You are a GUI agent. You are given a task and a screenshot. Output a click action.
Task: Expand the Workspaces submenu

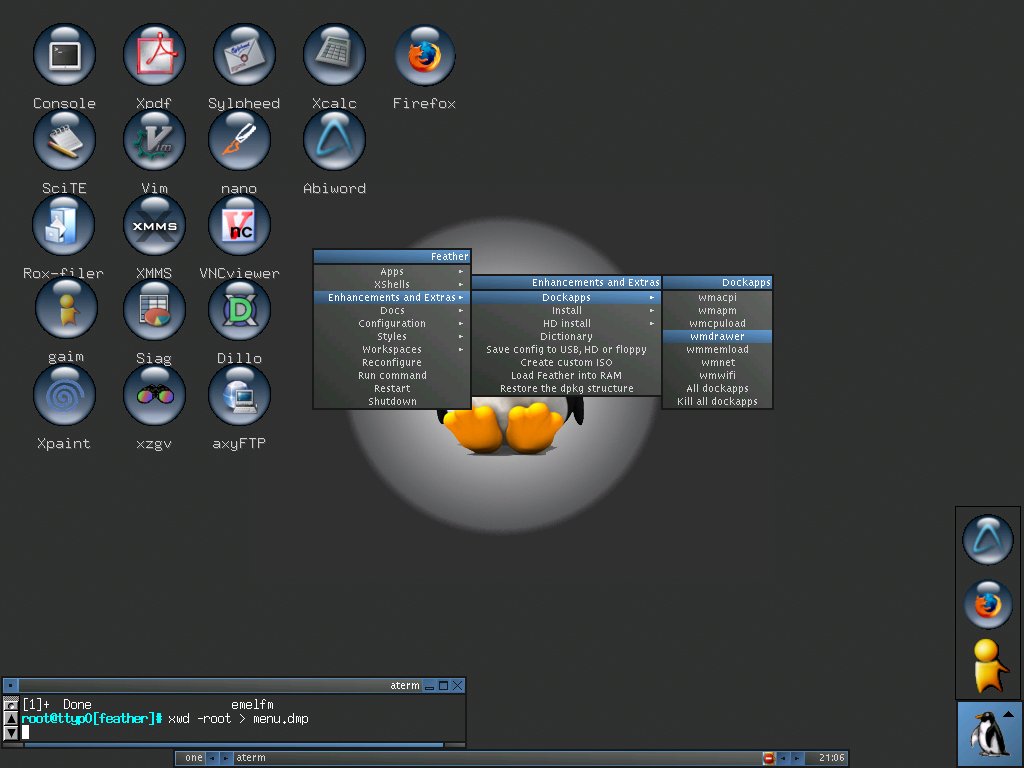click(392, 349)
